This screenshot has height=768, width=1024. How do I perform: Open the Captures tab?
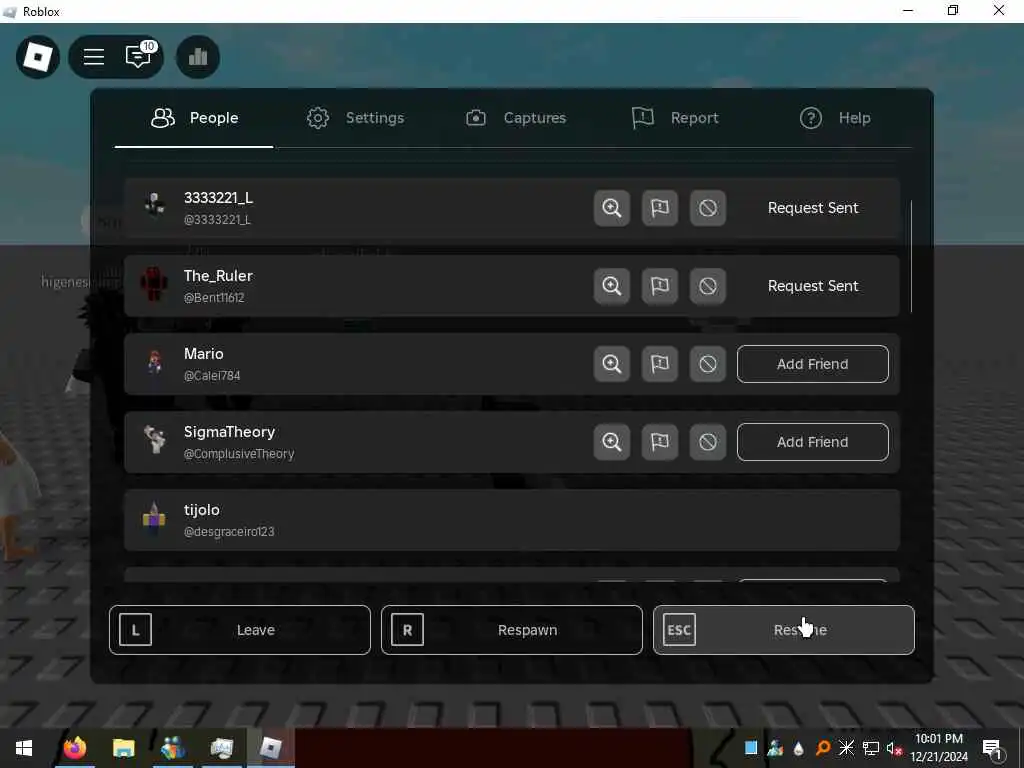click(x=516, y=118)
